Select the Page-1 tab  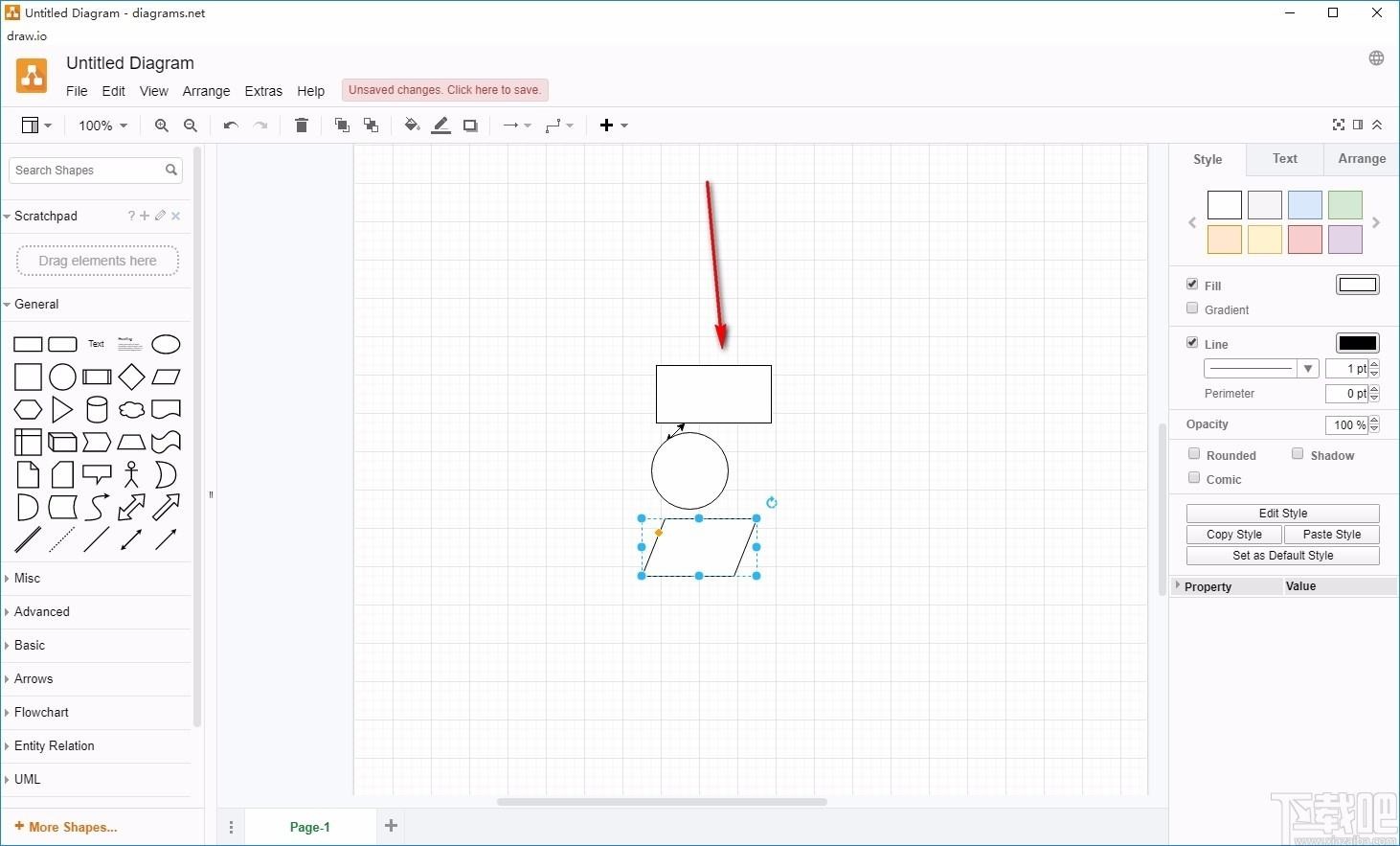tap(310, 827)
